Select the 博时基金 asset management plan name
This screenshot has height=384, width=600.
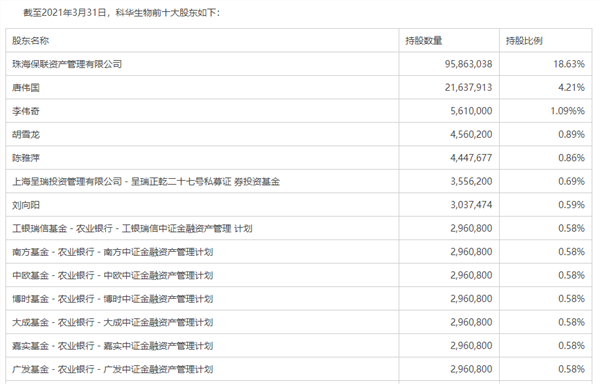tap(112, 299)
